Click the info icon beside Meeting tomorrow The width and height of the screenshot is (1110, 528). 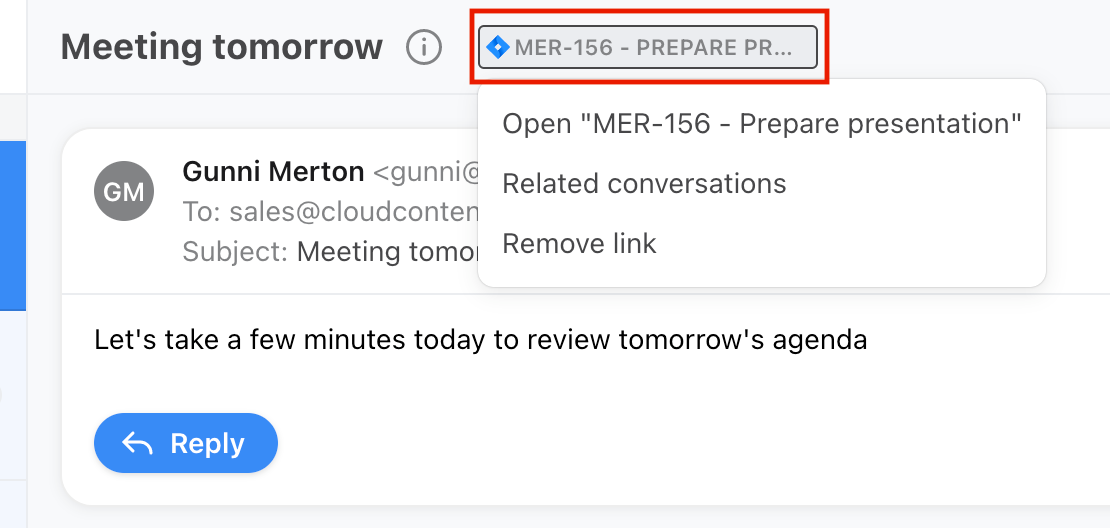[424, 47]
